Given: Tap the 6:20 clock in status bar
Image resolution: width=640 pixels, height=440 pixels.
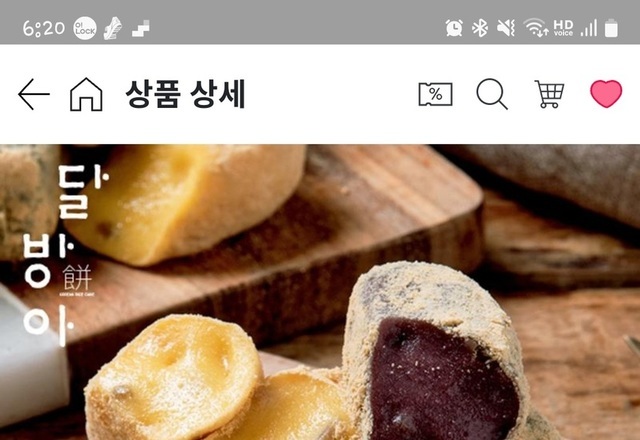Looking at the screenshot, I should (x=44, y=29).
